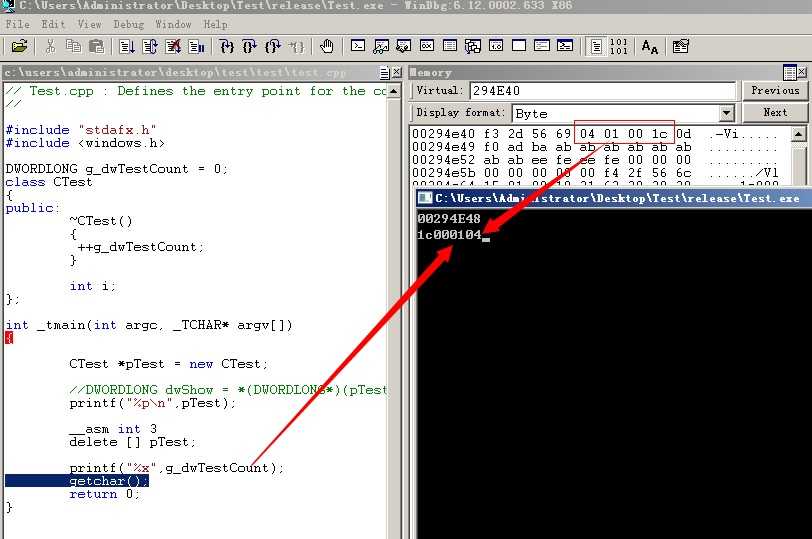This screenshot has height=539, width=812.
Task: Click the Copy toolbar icon
Action: pos(74,47)
